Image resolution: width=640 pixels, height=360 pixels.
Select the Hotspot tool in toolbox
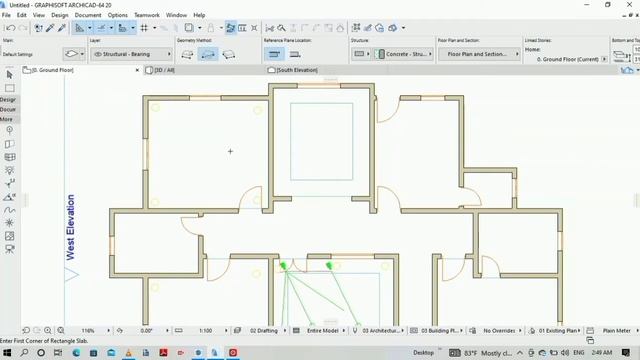pyautogui.click(x=9, y=223)
